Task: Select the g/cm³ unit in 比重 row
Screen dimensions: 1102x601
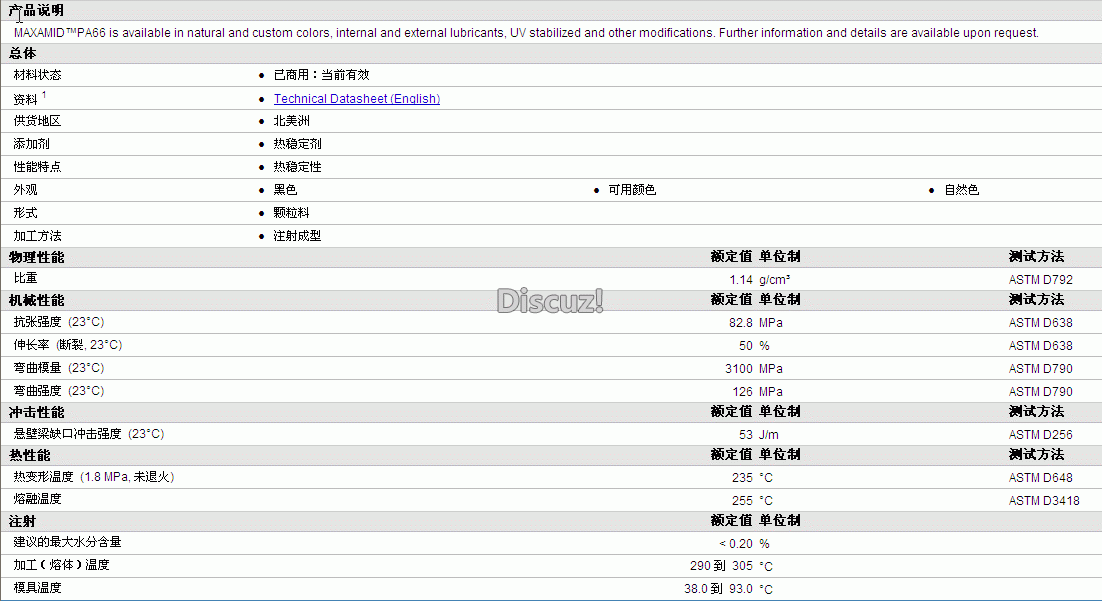Action: pyautogui.click(x=774, y=280)
